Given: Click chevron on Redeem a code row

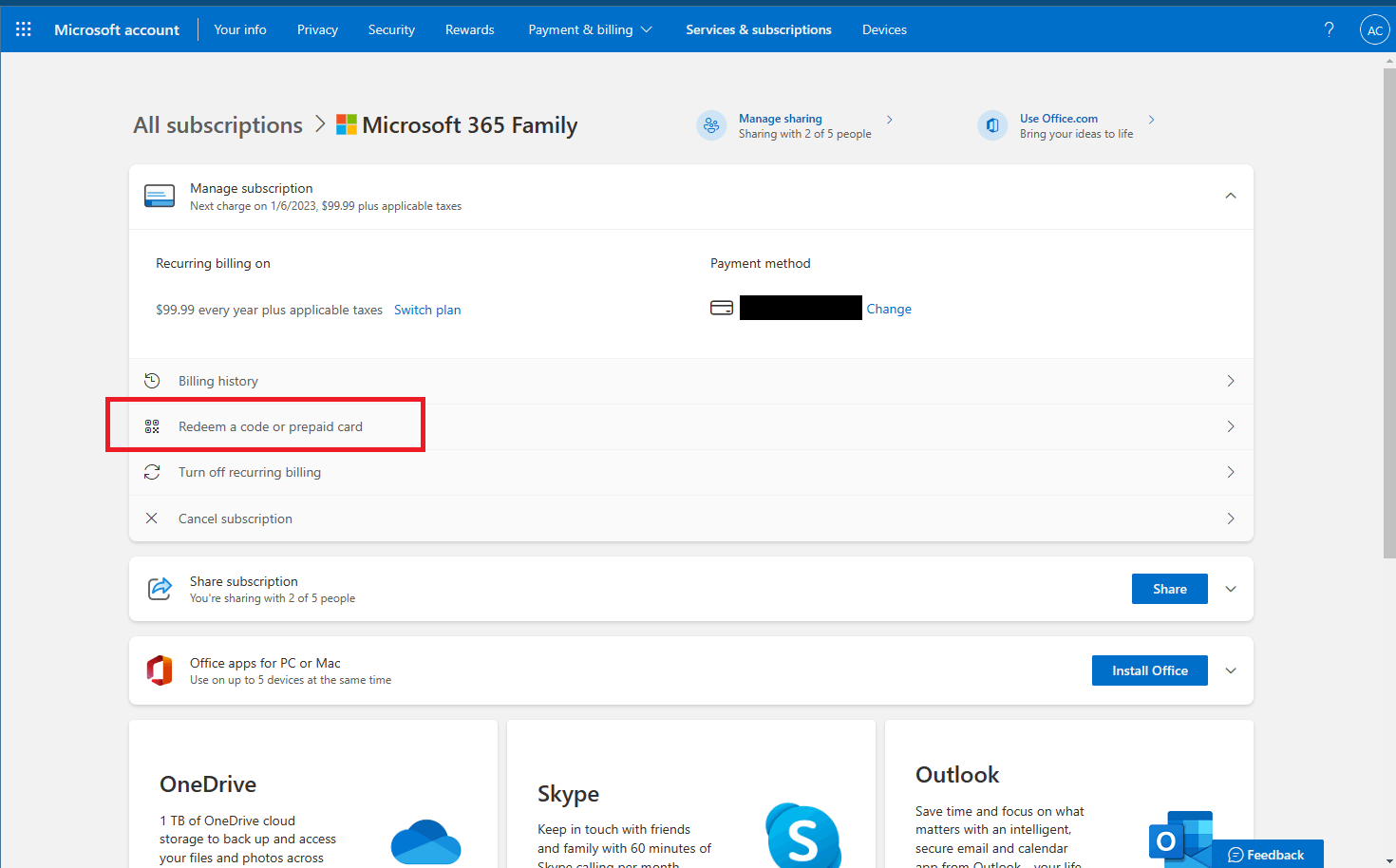Looking at the screenshot, I should 1231,426.
